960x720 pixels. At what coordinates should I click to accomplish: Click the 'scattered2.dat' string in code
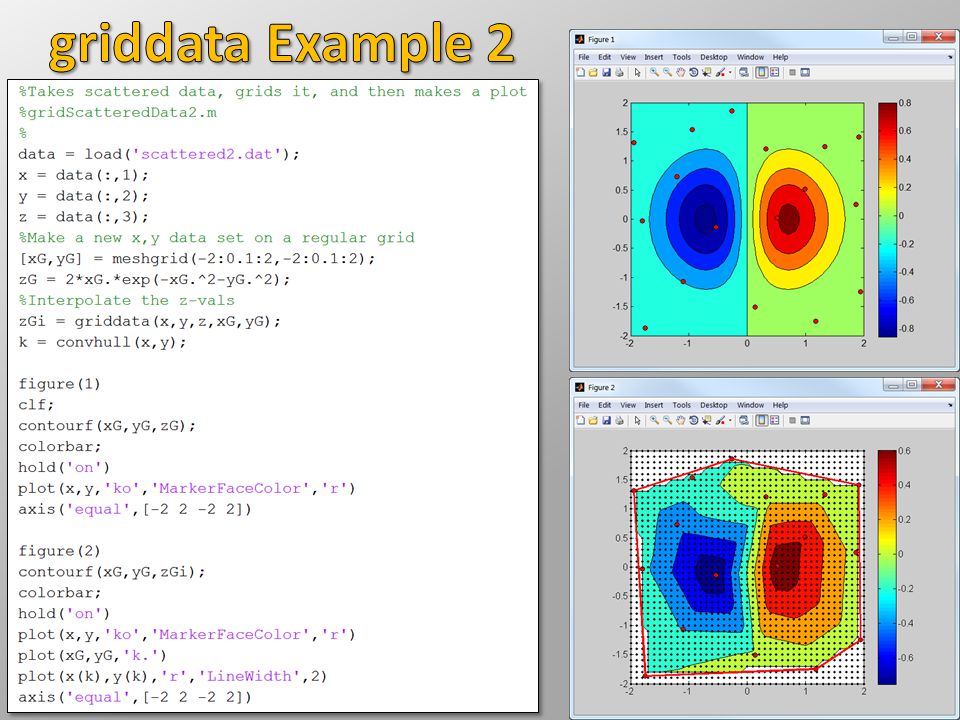click(x=207, y=154)
